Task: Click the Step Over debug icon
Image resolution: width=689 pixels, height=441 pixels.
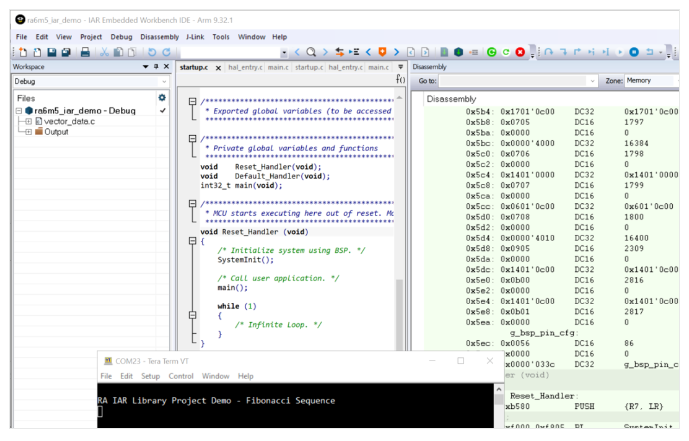Action: pyautogui.click(x=548, y=52)
